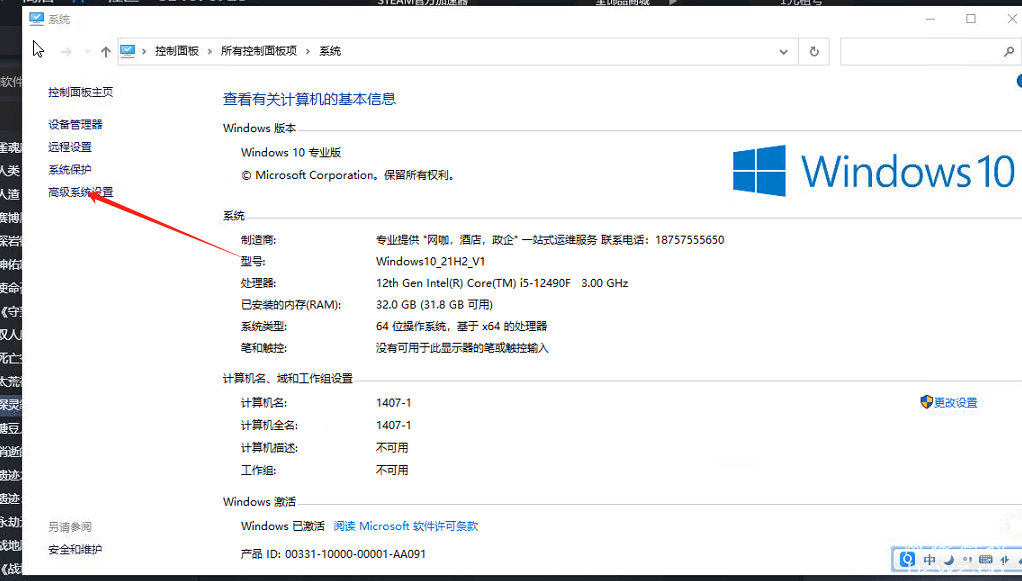The width and height of the screenshot is (1022, 581).
Task: Select the RAM value 32.0 GB
Action: click(x=434, y=305)
